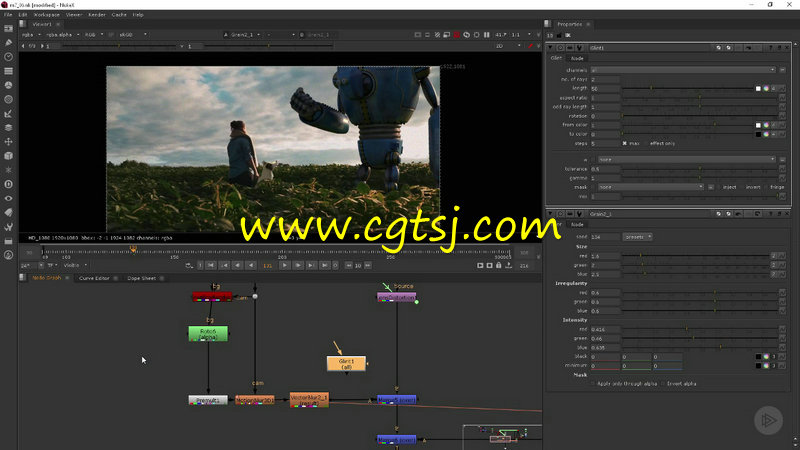The image size is (800, 450).
Task: Switch to the Node tab in Glint1 panel
Action: [x=577, y=58]
